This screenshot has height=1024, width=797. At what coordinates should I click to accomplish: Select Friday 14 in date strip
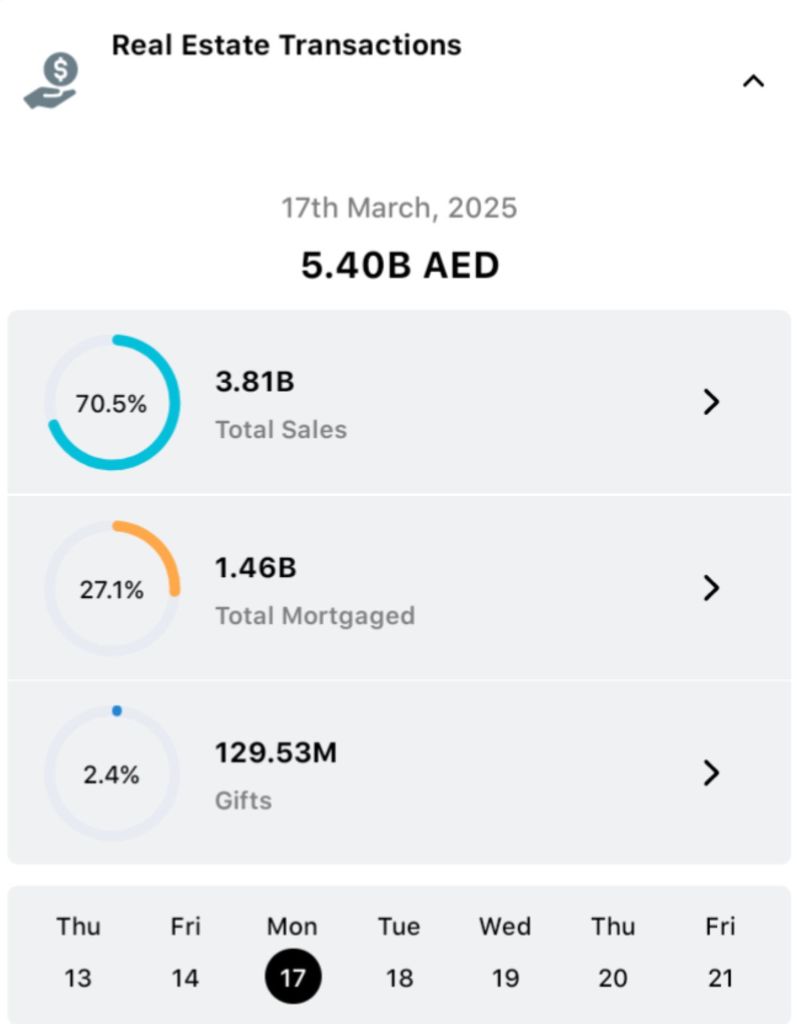tap(185, 952)
